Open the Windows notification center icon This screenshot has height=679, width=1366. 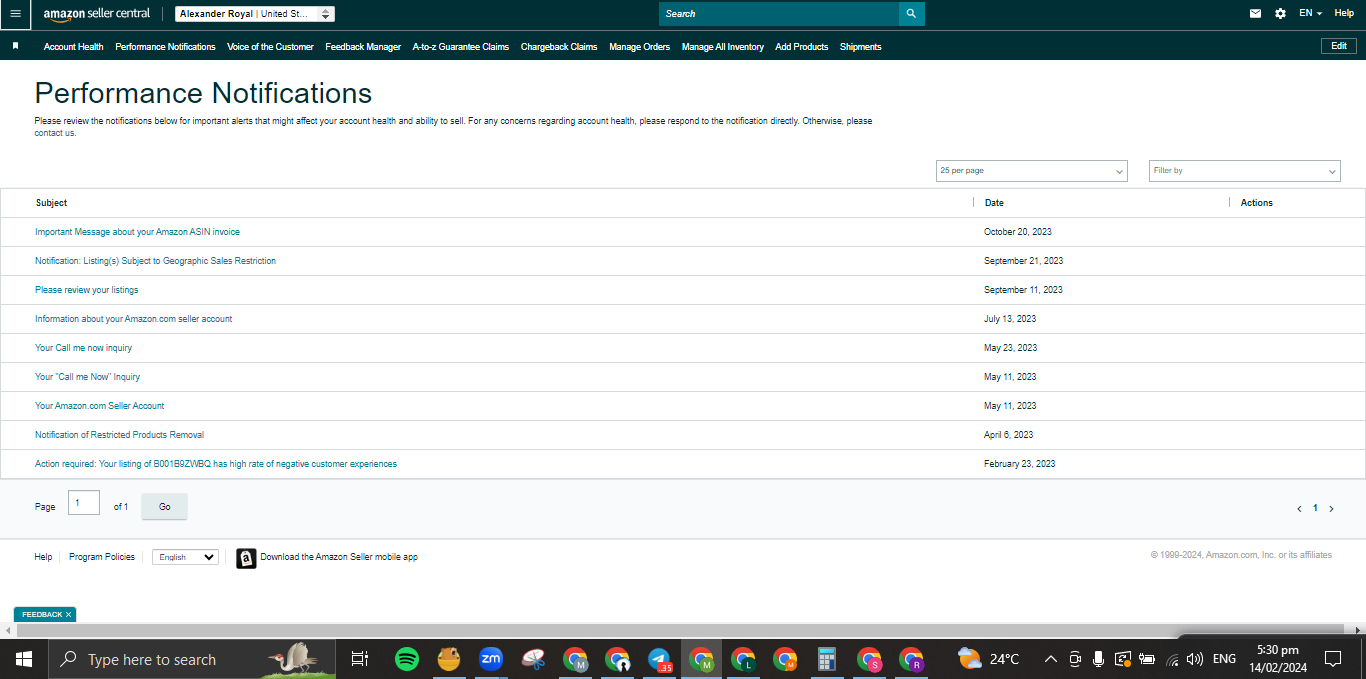point(1333,659)
